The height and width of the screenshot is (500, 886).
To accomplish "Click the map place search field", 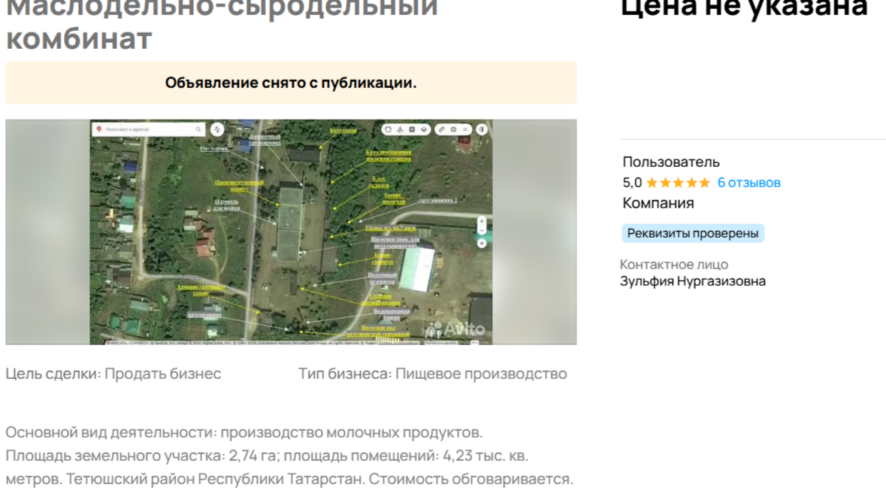I will 149,129.
